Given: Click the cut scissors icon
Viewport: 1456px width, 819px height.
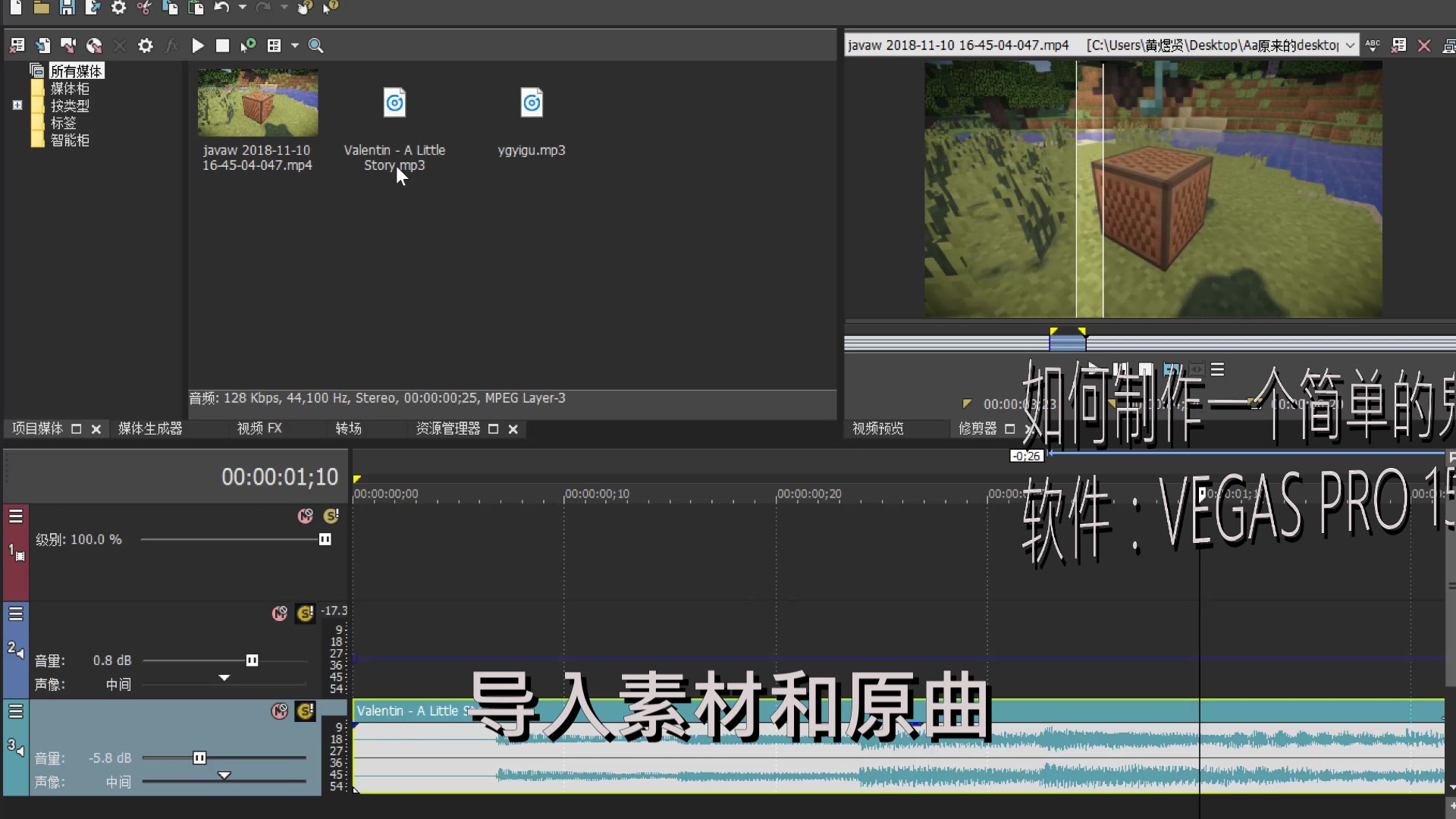Looking at the screenshot, I should pyautogui.click(x=144, y=8).
